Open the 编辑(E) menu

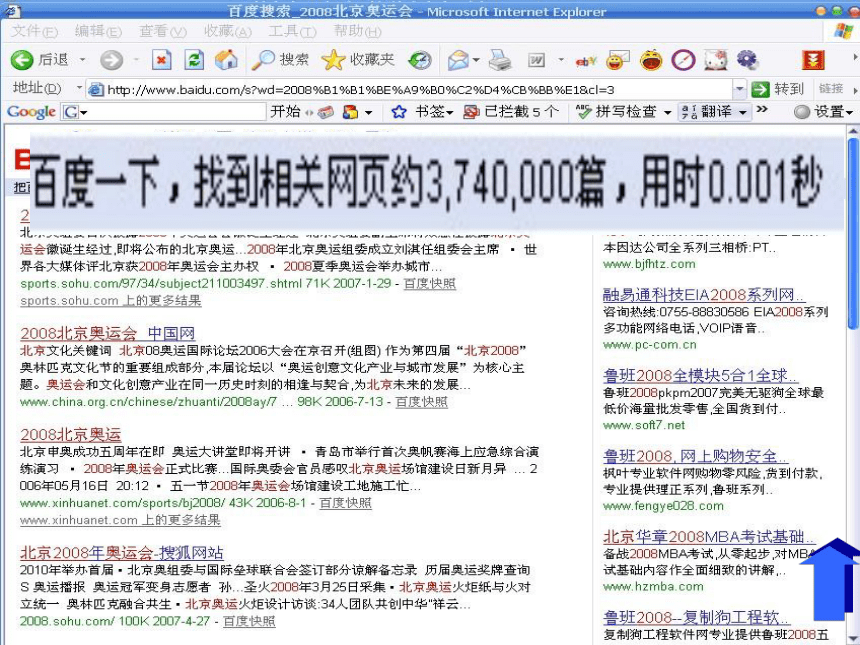click(98, 31)
